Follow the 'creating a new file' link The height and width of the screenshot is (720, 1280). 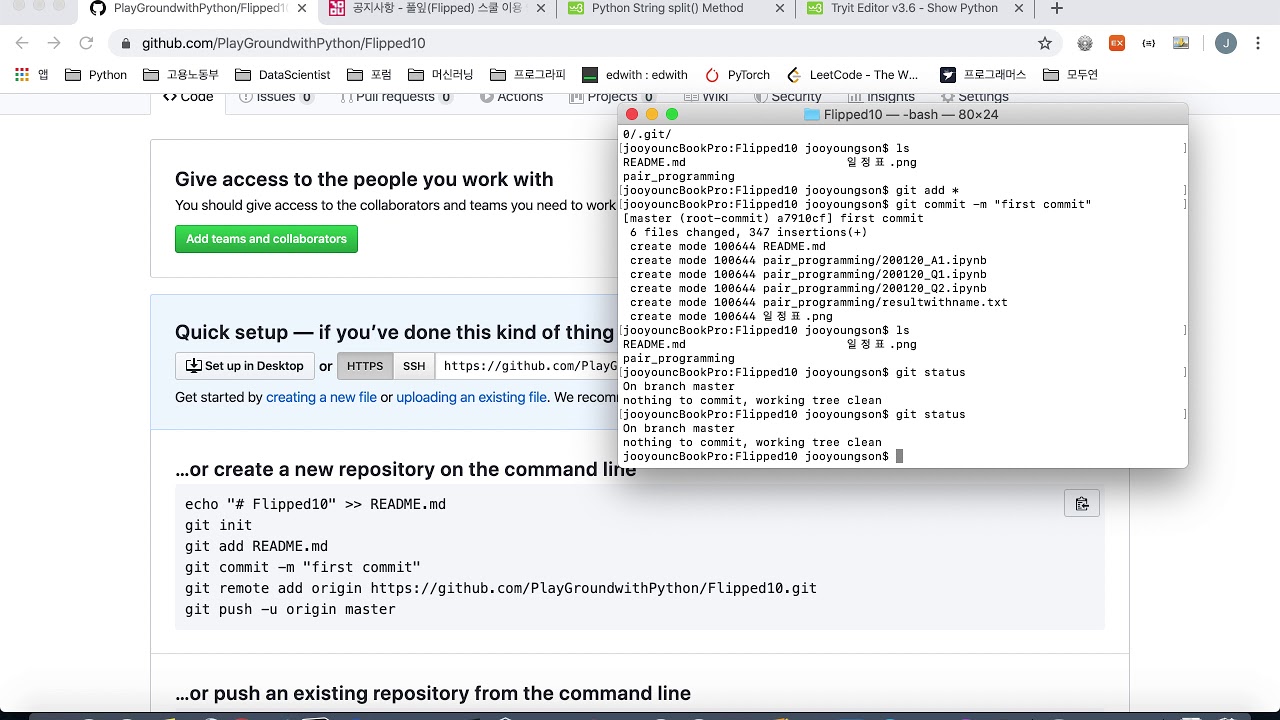pyautogui.click(x=321, y=397)
